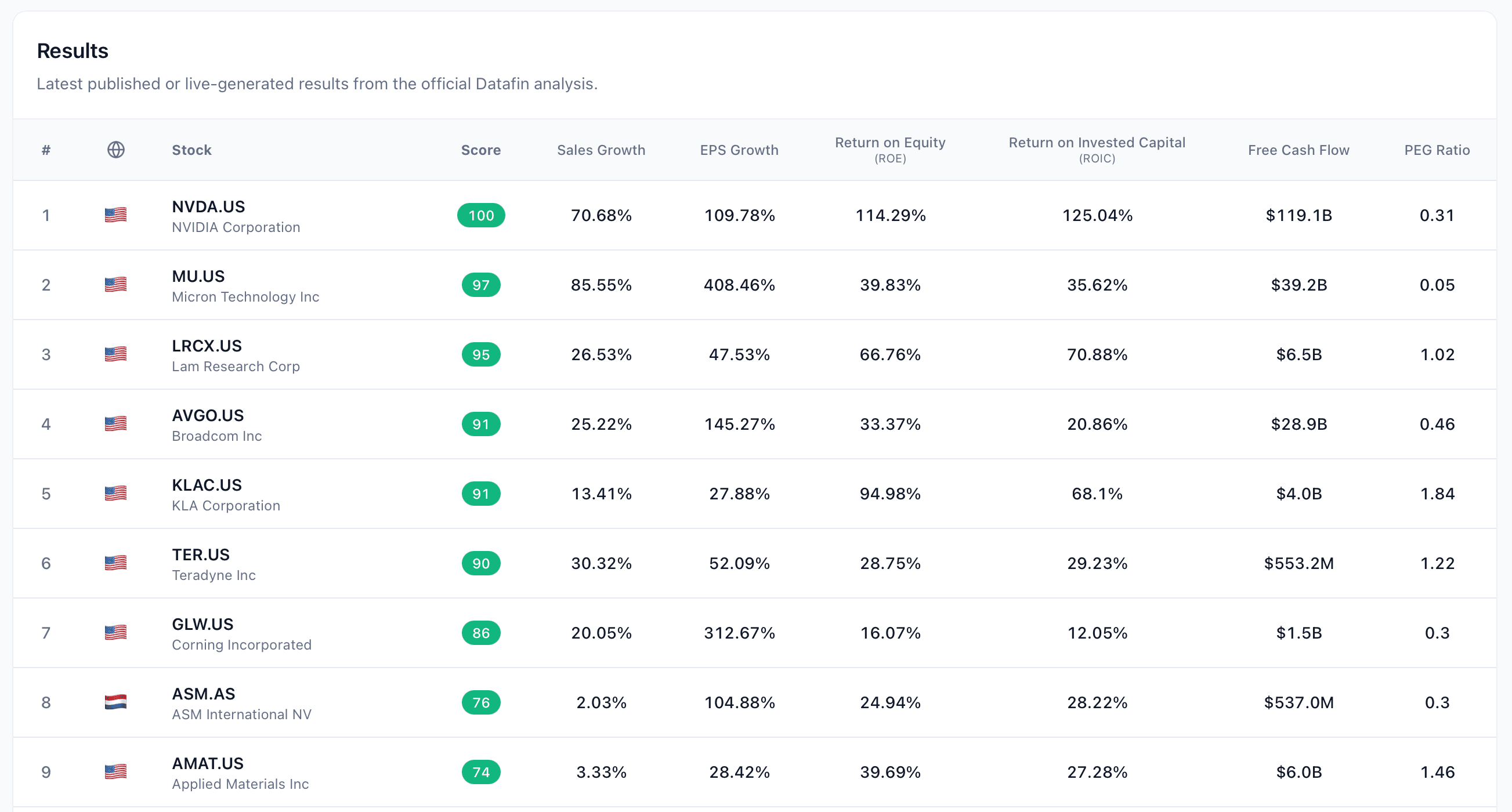
Task: Click the 91 score badge for KLAC.US
Action: pos(481,494)
